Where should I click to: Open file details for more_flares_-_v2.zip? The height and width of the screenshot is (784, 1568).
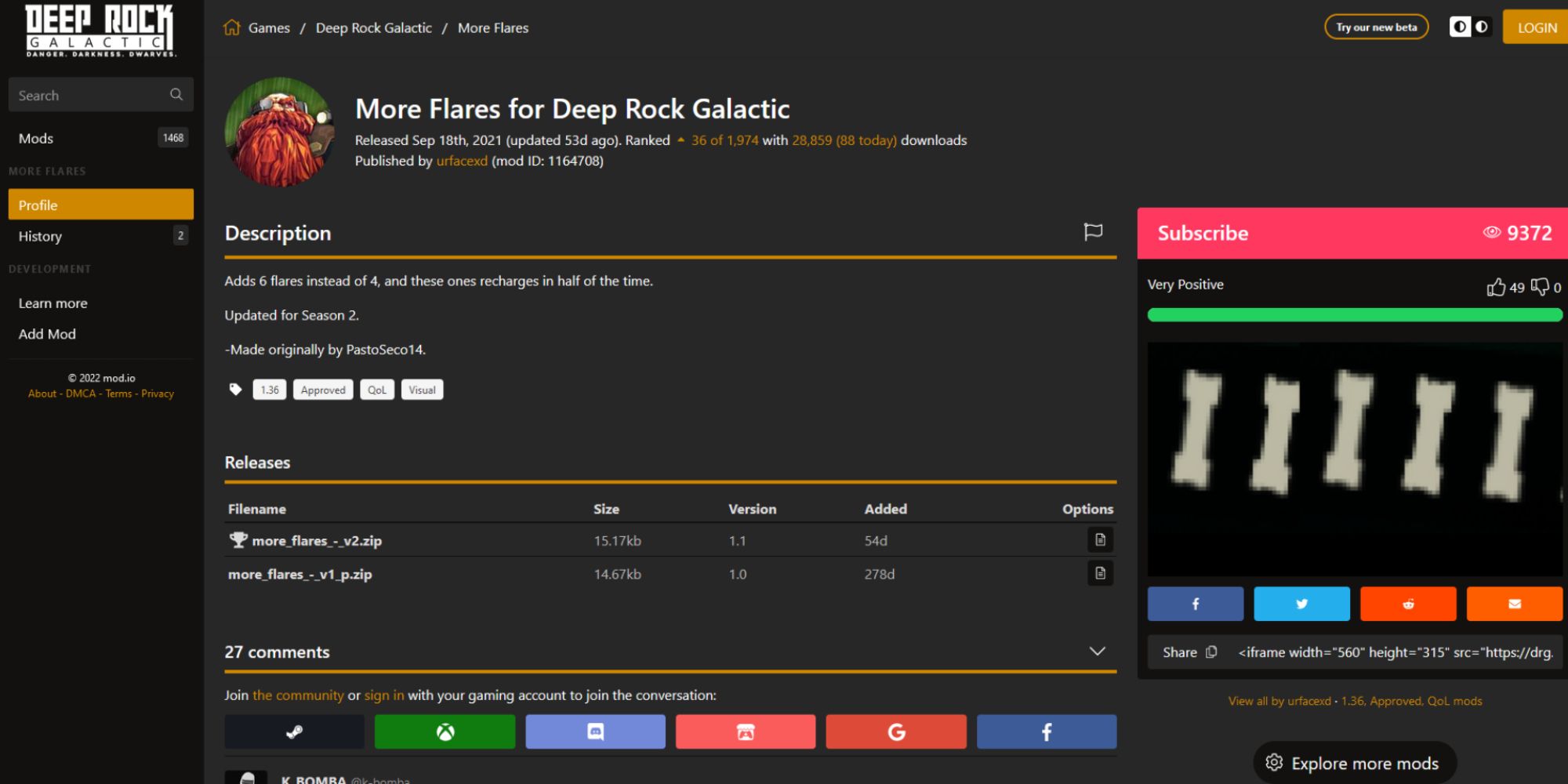coord(1100,539)
